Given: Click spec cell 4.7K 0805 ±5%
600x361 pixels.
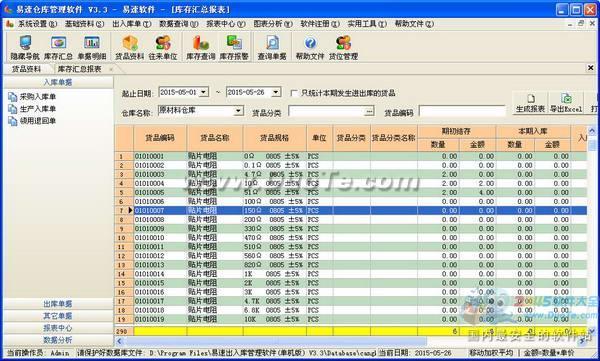Looking at the screenshot, I should (274, 301).
